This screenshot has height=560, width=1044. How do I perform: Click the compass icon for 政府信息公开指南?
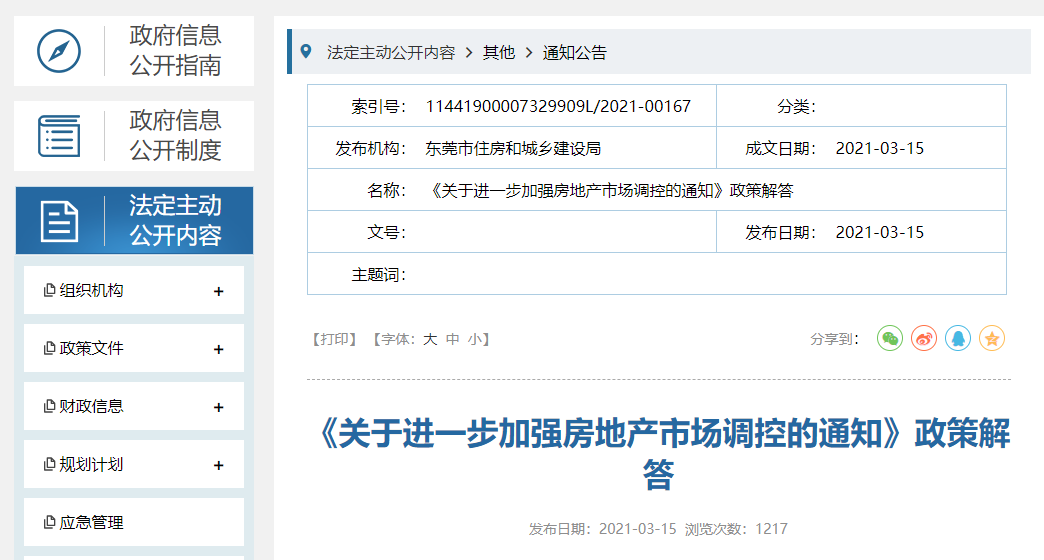[59, 51]
